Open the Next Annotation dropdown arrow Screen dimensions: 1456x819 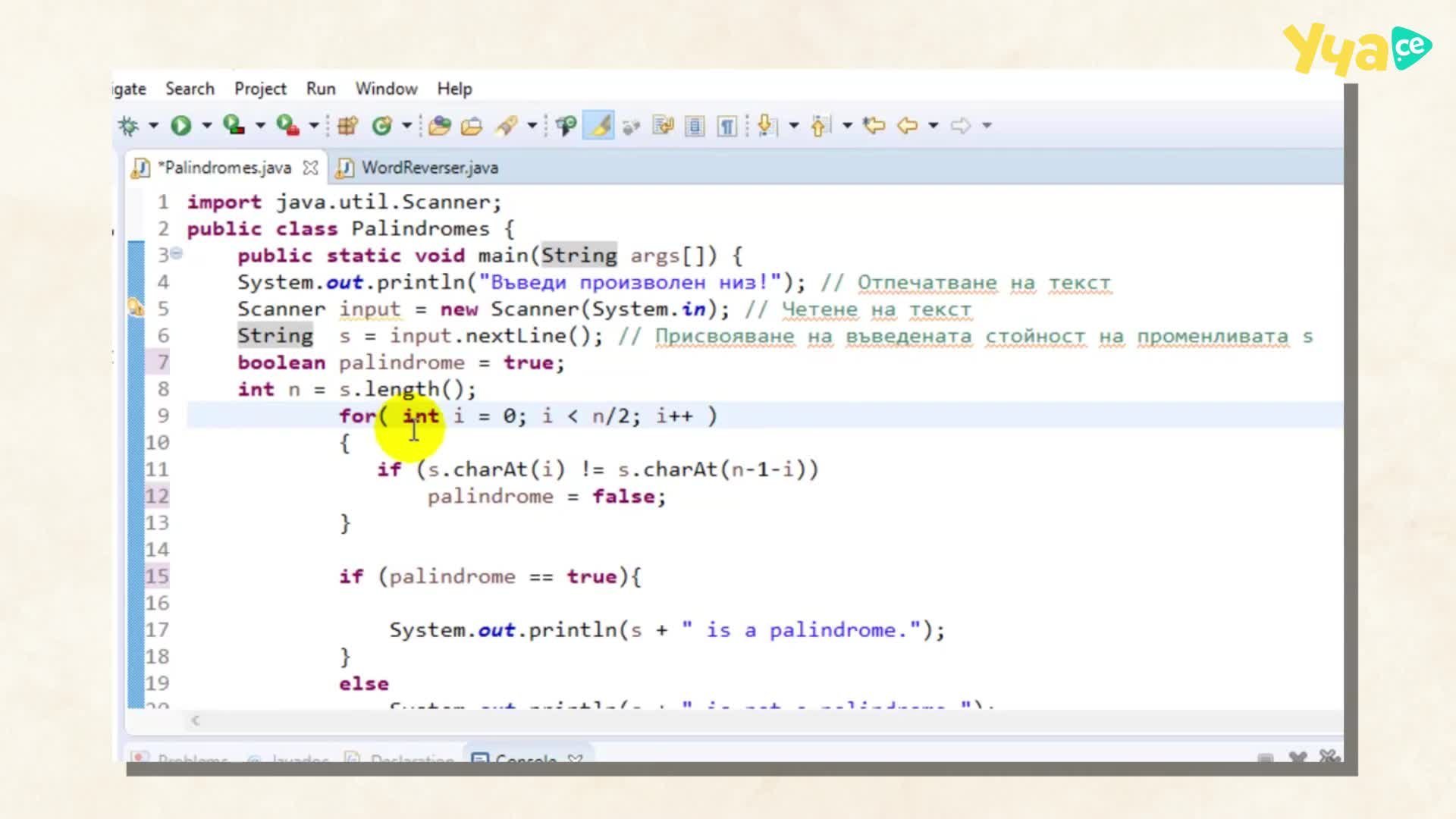click(x=794, y=125)
